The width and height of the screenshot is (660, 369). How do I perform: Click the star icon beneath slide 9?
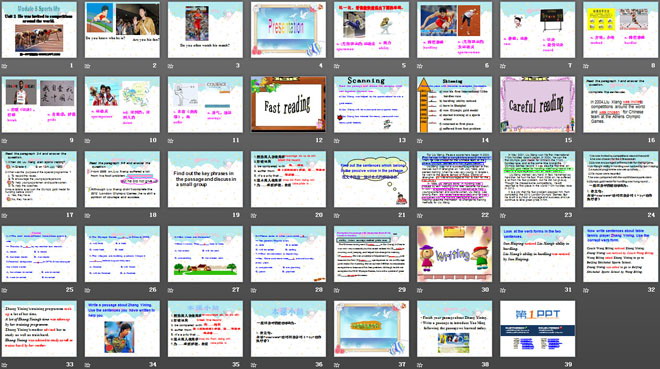point(5,141)
